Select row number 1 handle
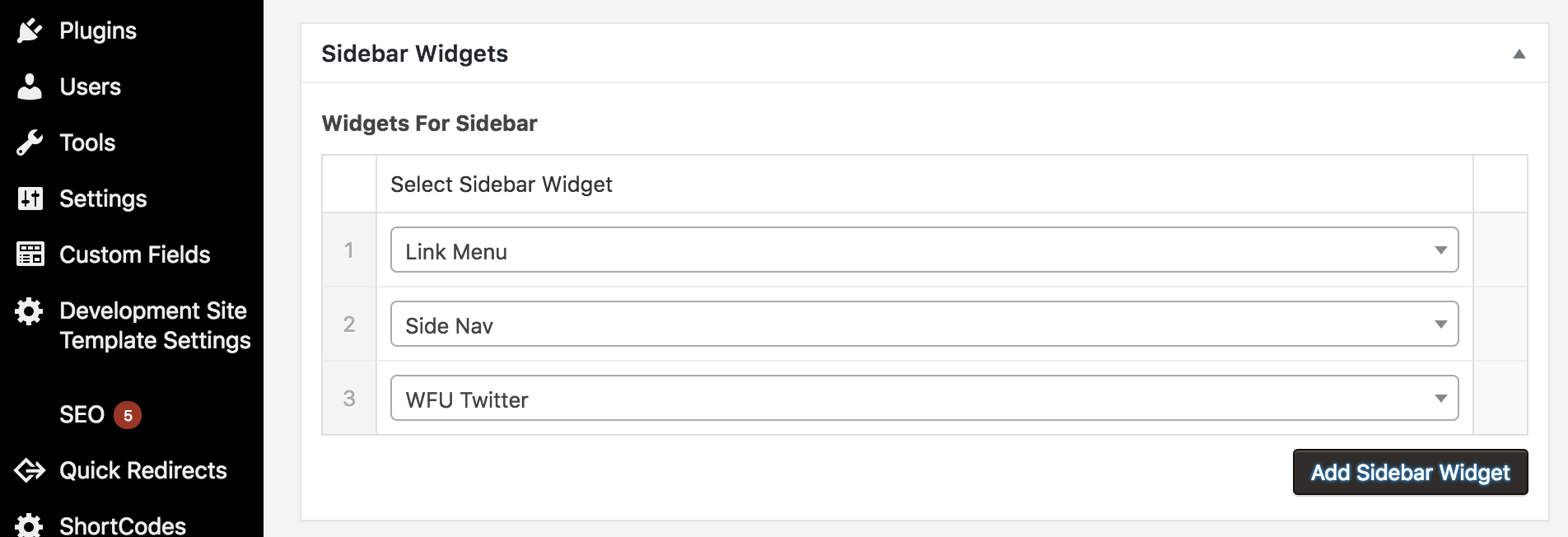Viewport: 1568px width, 537px height. click(349, 250)
